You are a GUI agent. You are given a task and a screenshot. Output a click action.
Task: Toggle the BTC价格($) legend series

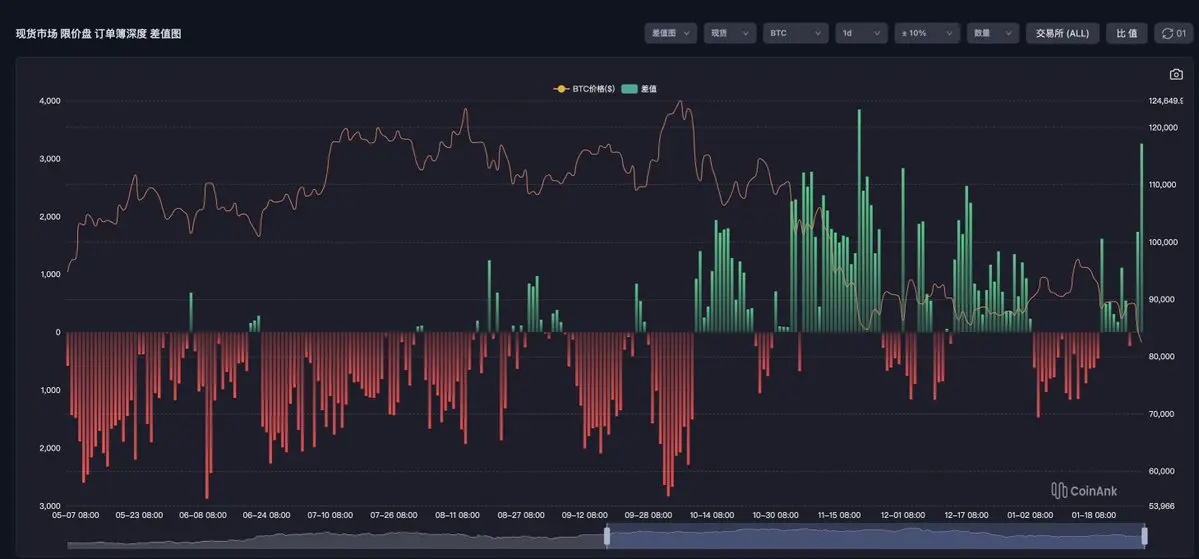click(584, 89)
